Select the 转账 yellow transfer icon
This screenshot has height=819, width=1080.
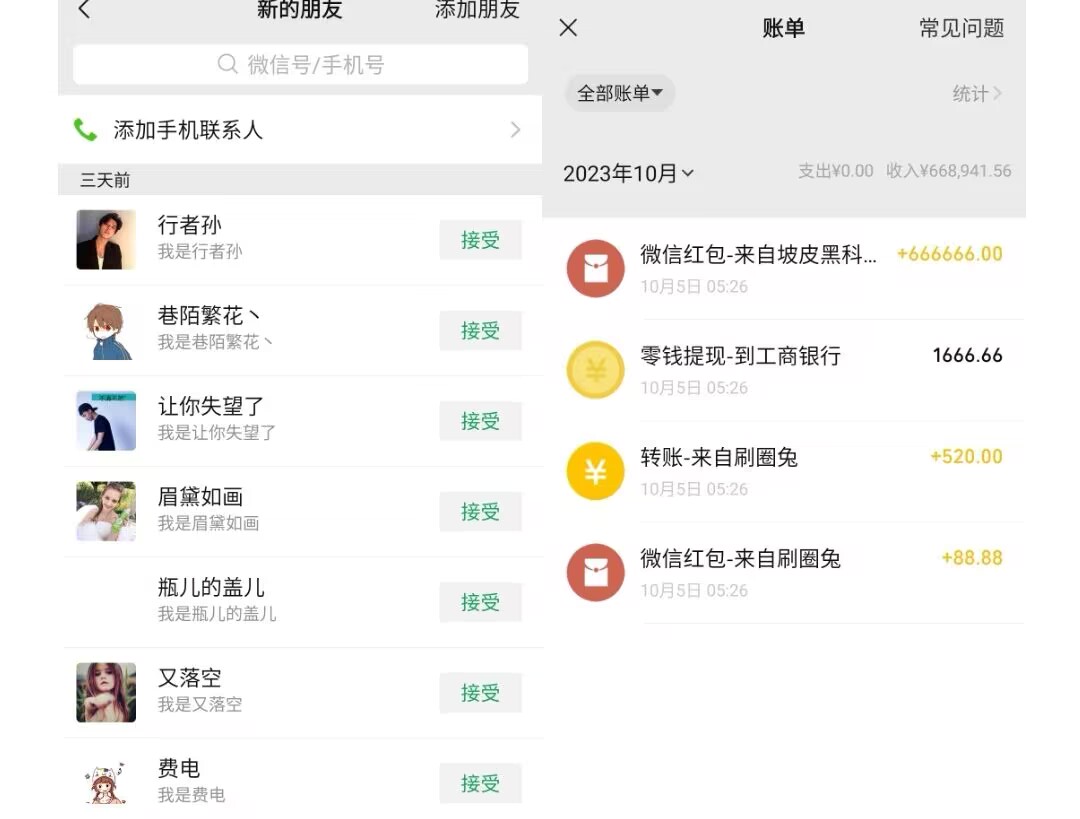[x=595, y=471]
